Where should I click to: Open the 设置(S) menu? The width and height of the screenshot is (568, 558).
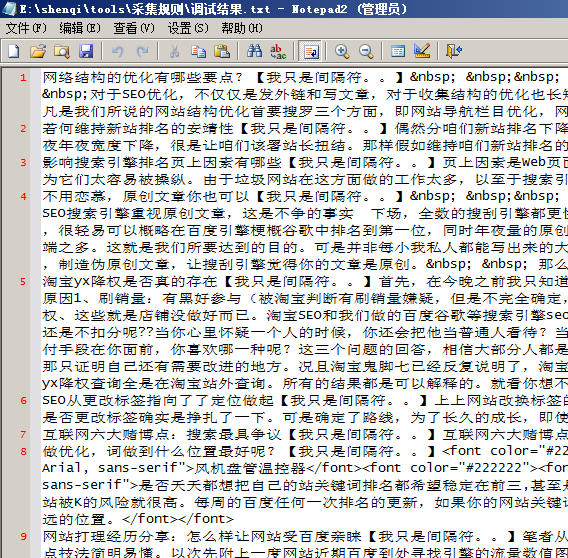tap(188, 28)
